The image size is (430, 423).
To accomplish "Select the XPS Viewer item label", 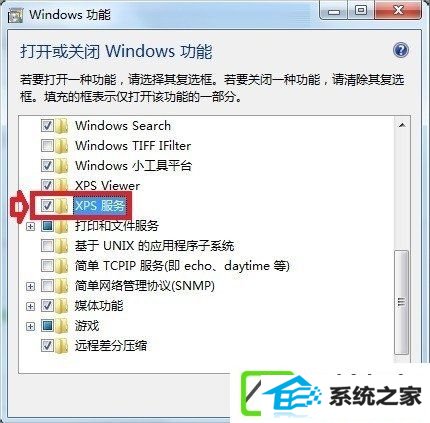I will point(107,186).
